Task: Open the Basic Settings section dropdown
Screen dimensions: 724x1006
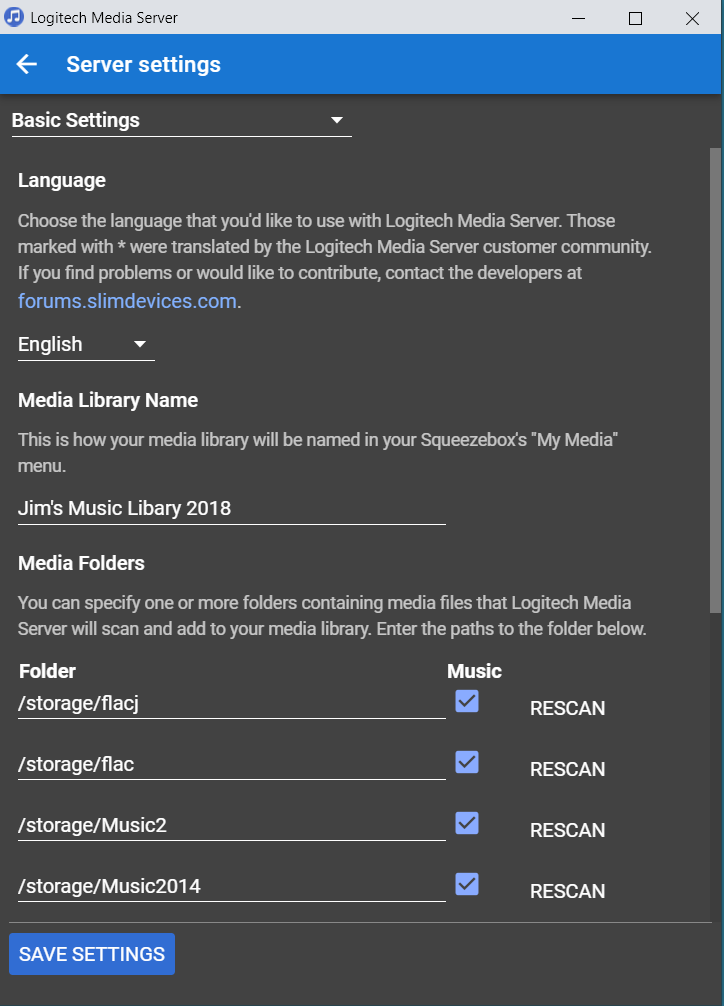Action: [x=181, y=121]
